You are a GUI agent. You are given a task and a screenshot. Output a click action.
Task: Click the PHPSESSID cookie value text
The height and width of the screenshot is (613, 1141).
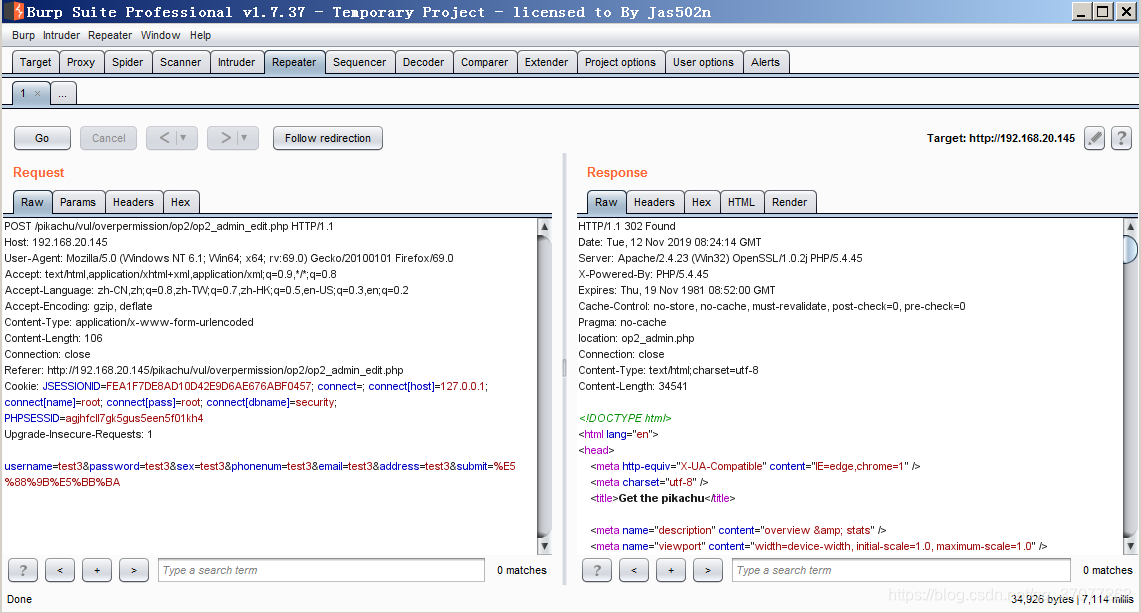point(135,419)
